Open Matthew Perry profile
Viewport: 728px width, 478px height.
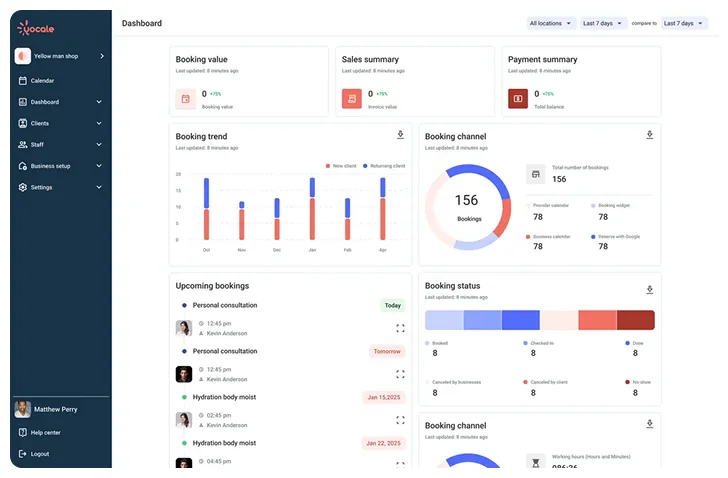pyautogui.click(x=55, y=410)
